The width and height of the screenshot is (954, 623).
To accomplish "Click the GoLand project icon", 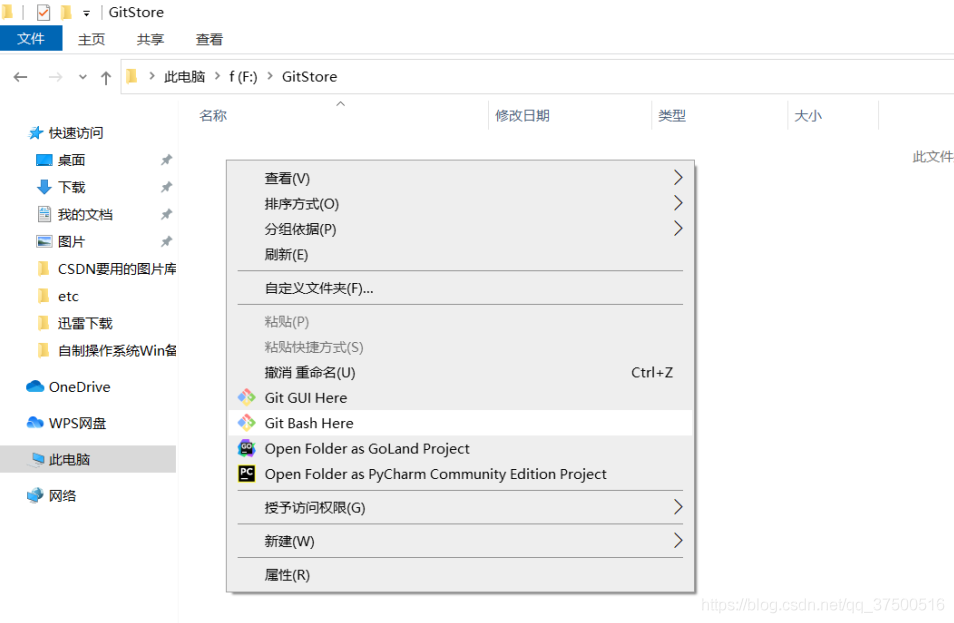I will (246, 448).
